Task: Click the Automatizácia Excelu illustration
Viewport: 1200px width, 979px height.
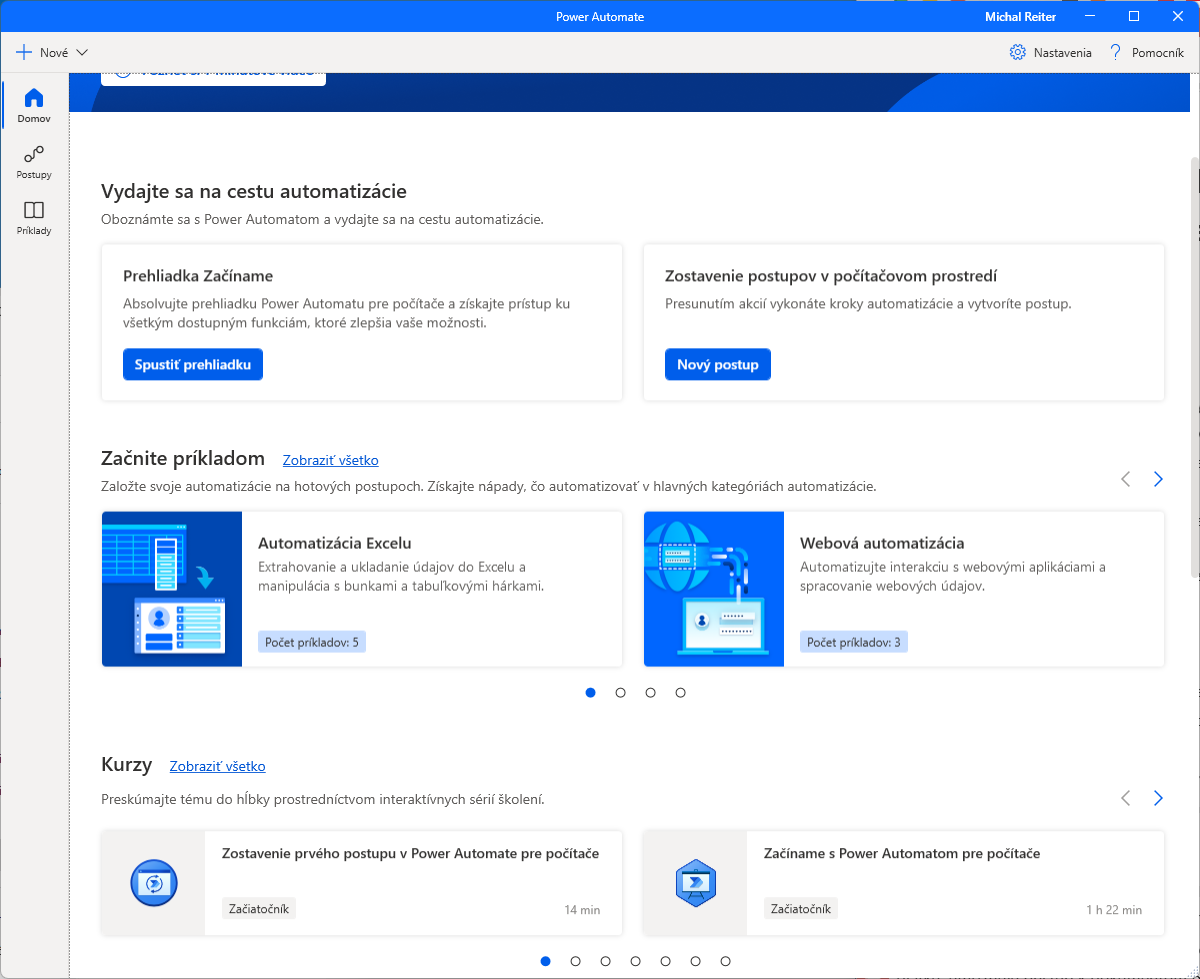Action: point(172,589)
